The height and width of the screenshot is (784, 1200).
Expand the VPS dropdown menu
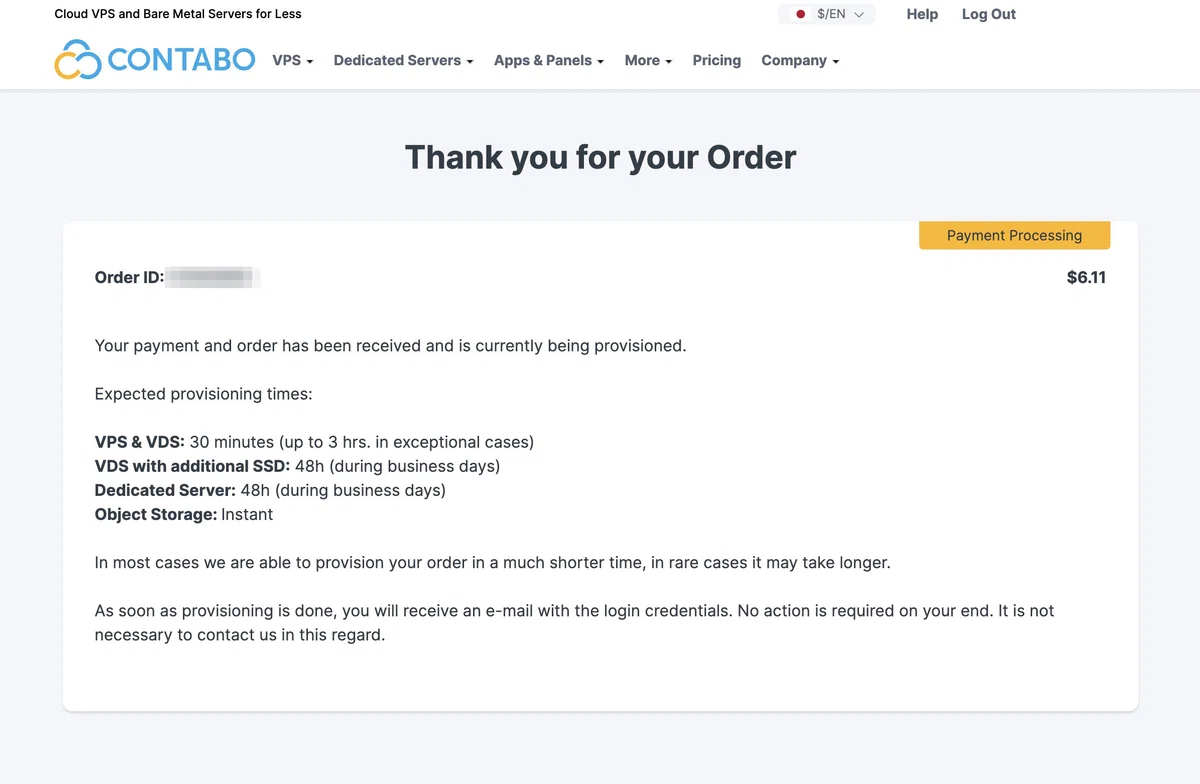293,60
